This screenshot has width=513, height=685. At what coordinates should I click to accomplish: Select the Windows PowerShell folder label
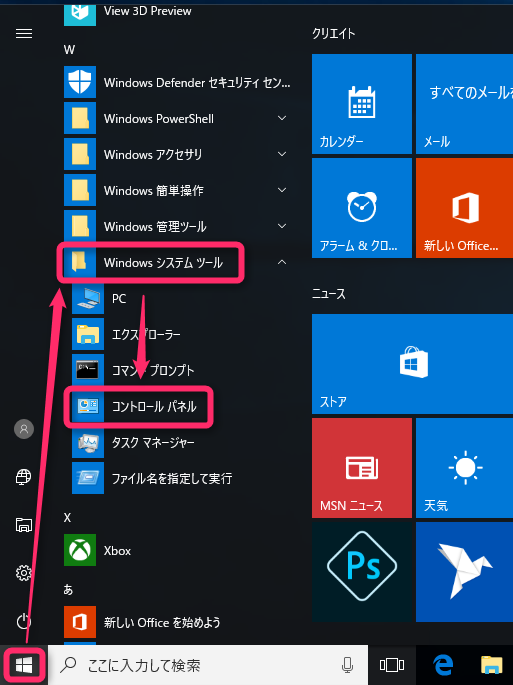(x=159, y=118)
